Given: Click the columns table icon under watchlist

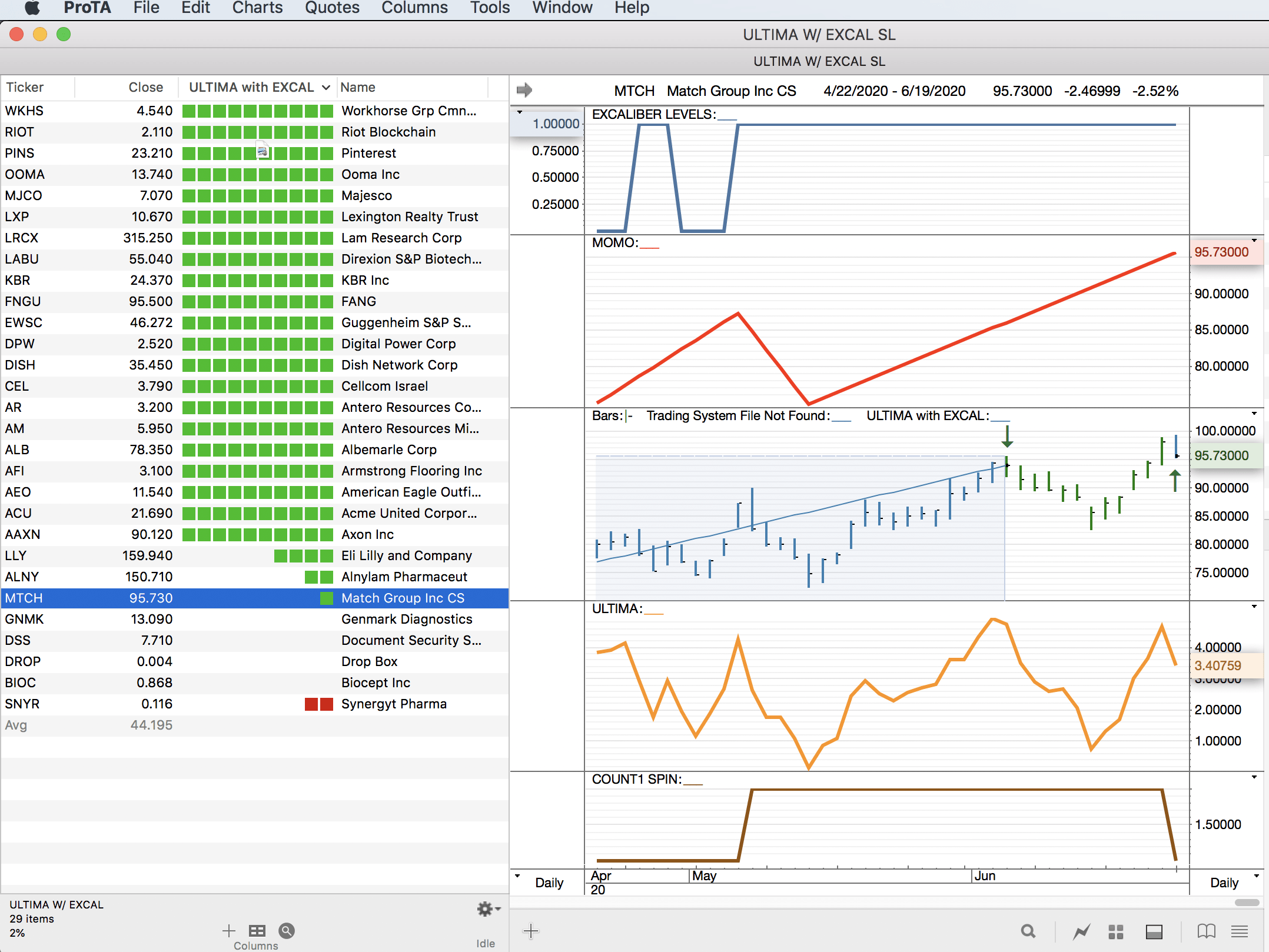Looking at the screenshot, I should click(x=257, y=931).
